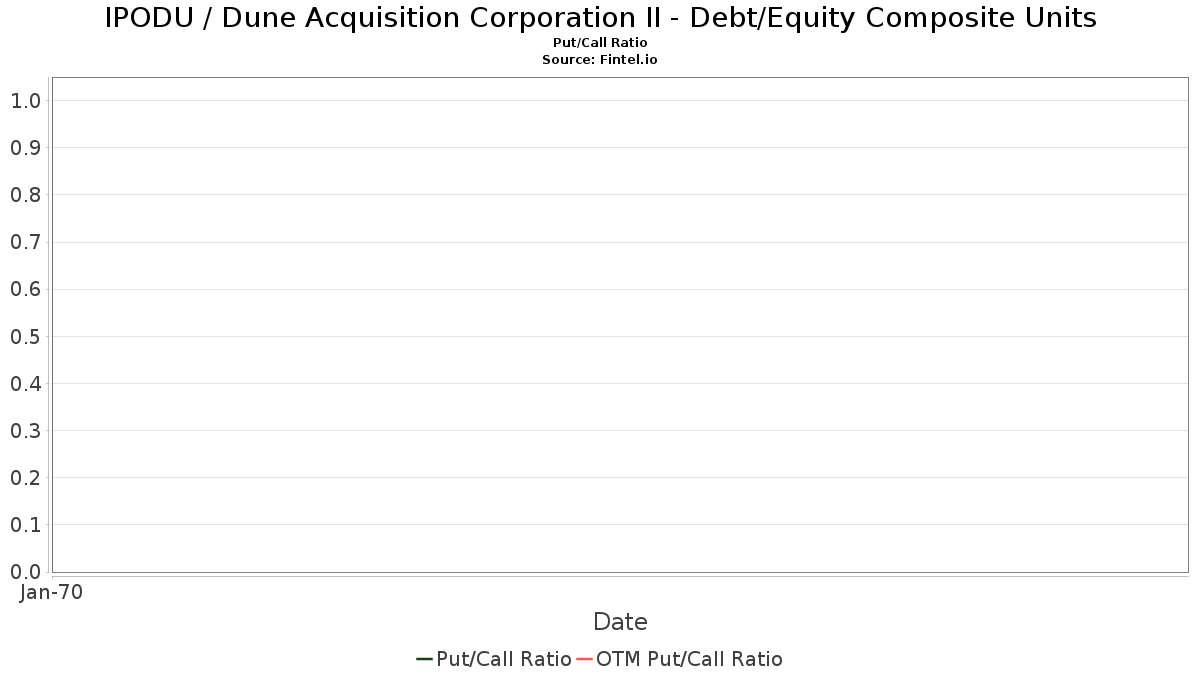
Task: Click the Date axis label
Action: pyautogui.click(x=620, y=622)
